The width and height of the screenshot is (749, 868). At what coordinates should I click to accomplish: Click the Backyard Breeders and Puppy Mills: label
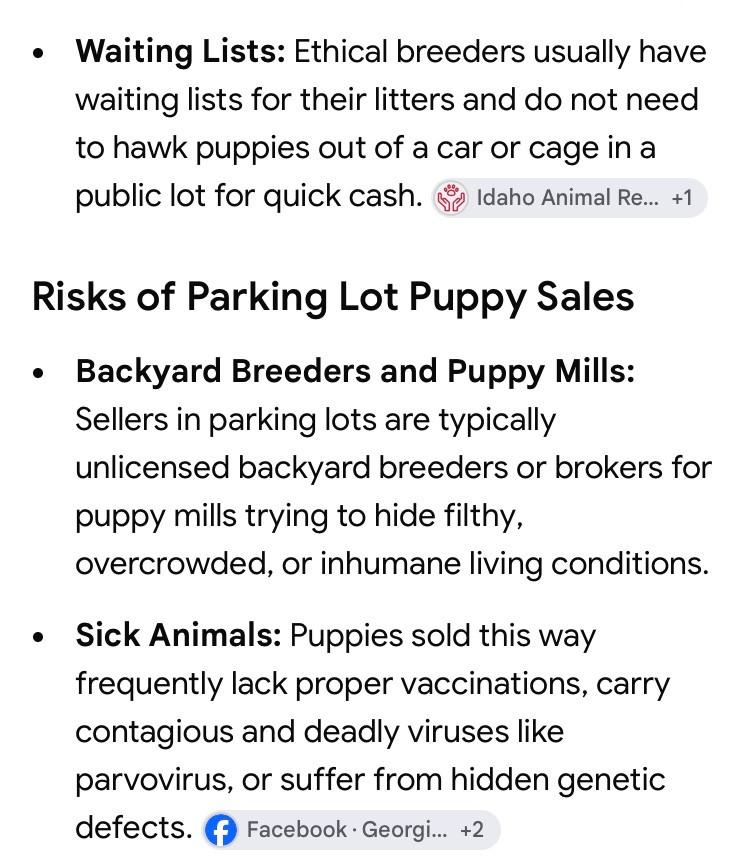(x=355, y=372)
